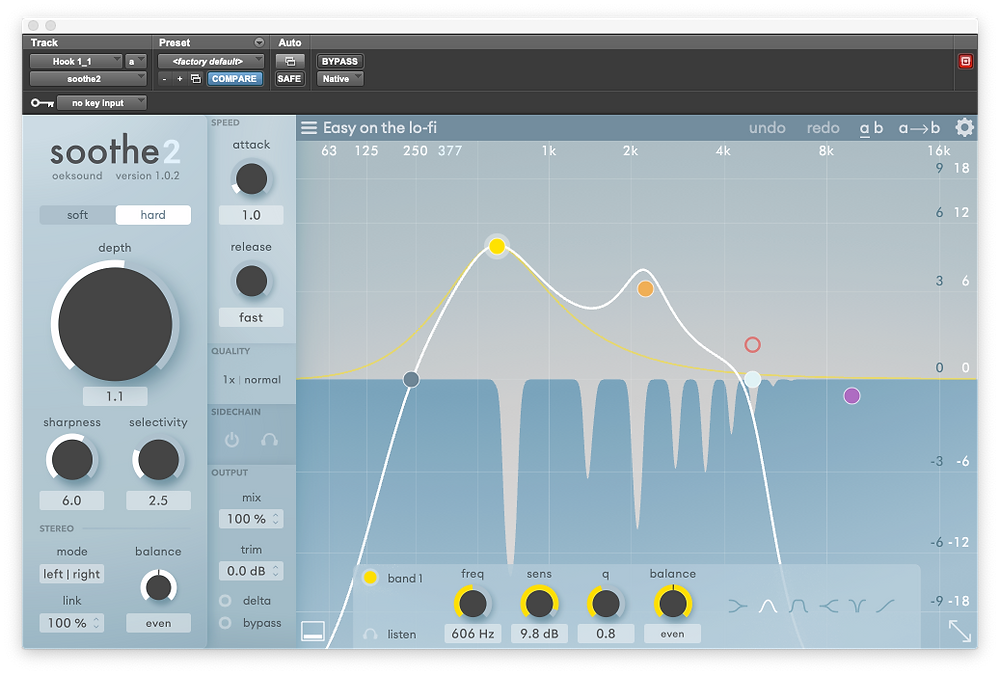Image resolution: width=1000 pixels, height=675 pixels.
Task: Switch to soft mode
Action: tap(77, 215)
